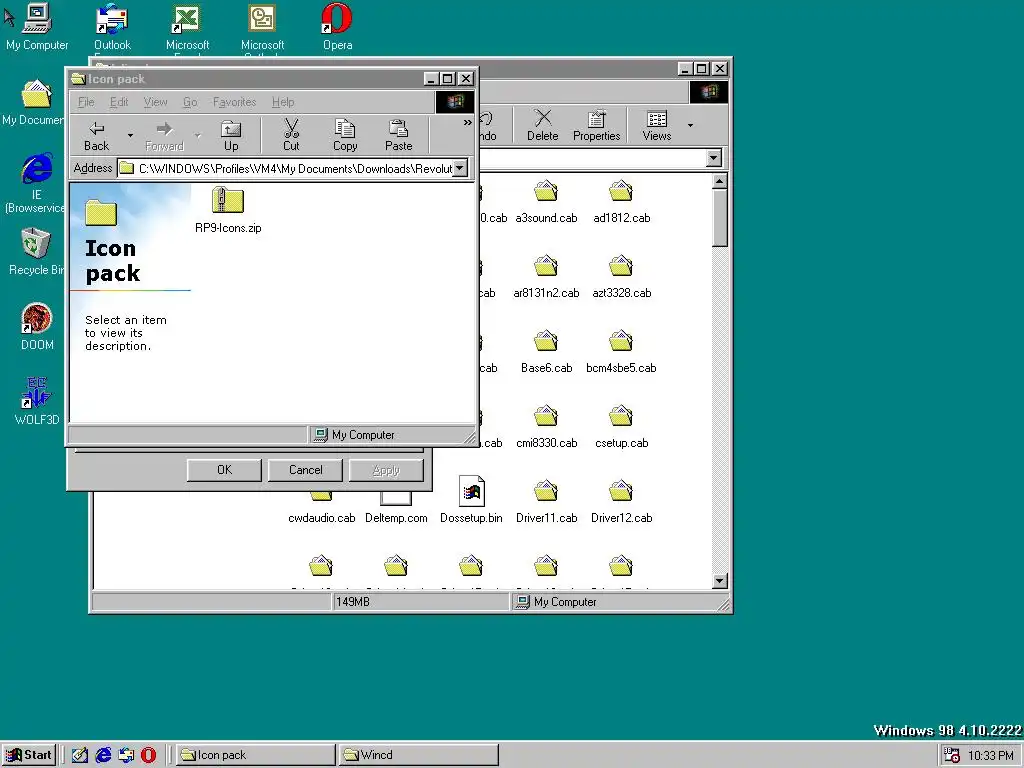Click Internet Explorer quick launch icon
Viewport: 1024px width, 768px height.
pyautogui.click(x=103, y=755)
